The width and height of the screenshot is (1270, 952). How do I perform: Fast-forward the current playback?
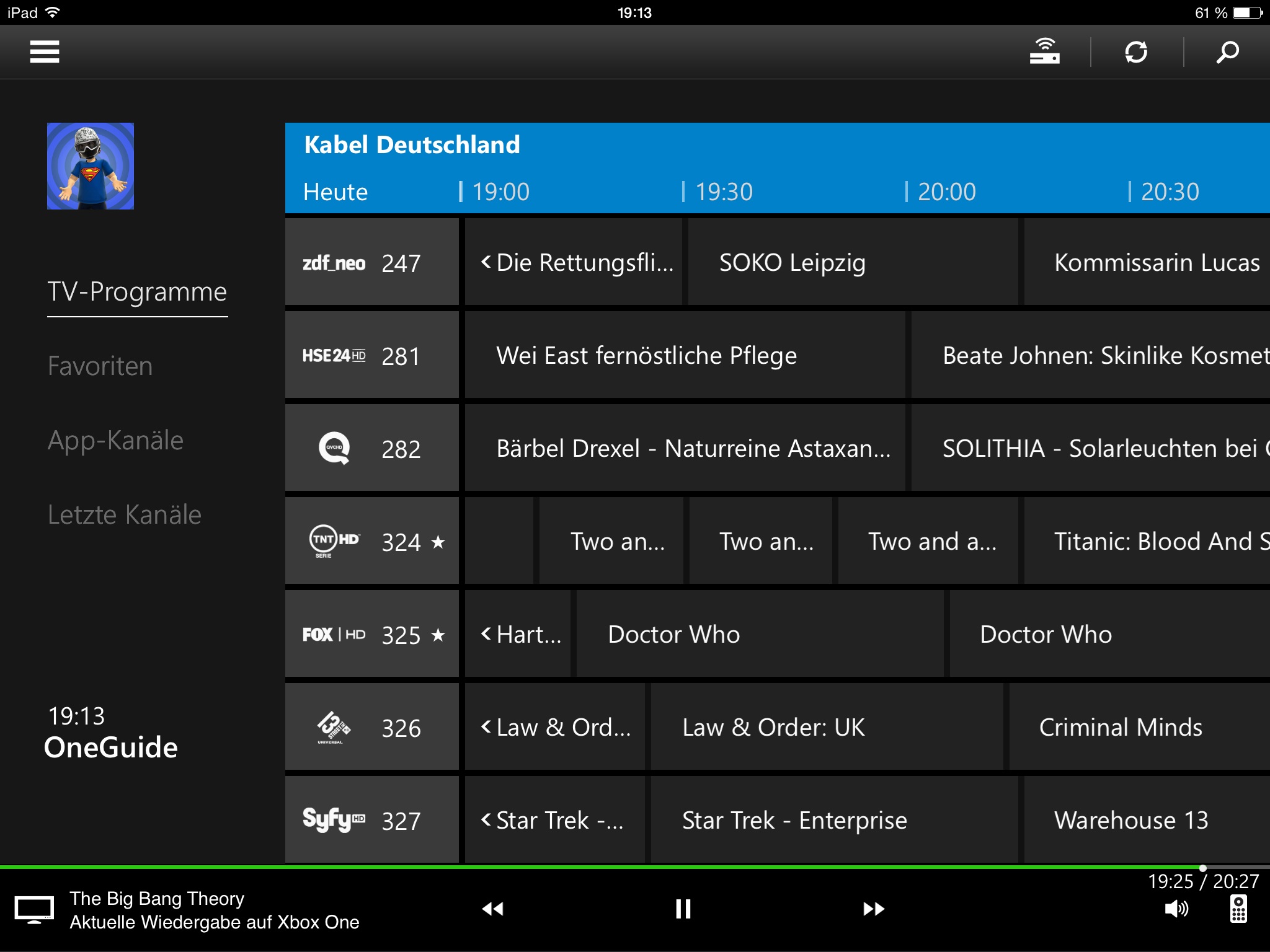tap(874, 909)
